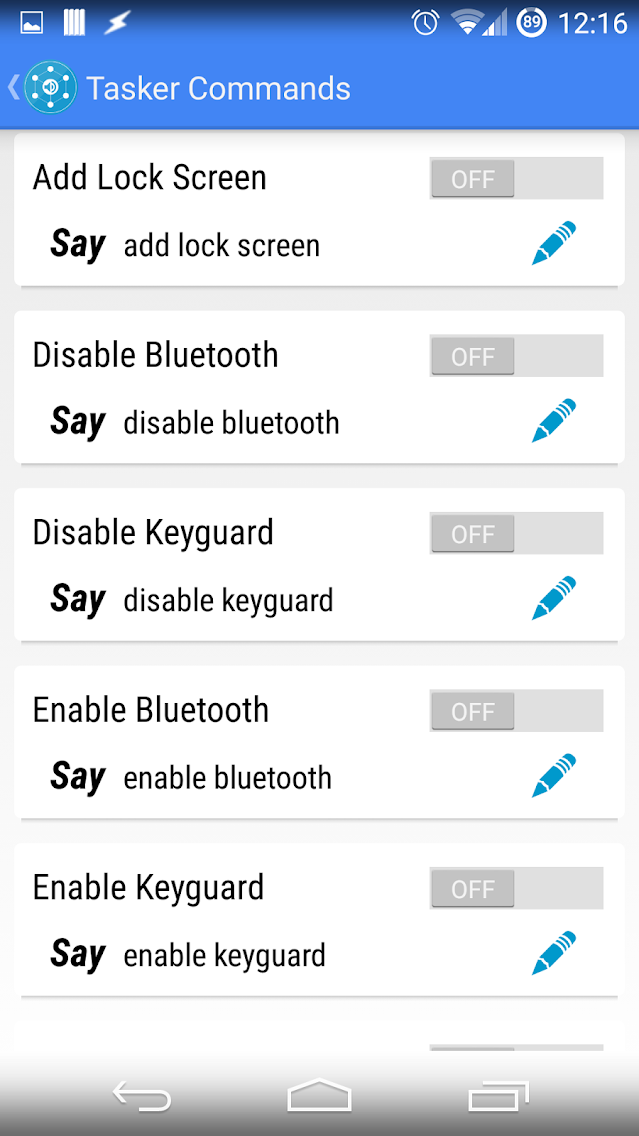The width and height of the screenshot is (639, 1136).
Task: Turn on the Disable Keyguard switch
Action: tap(516, 534)
